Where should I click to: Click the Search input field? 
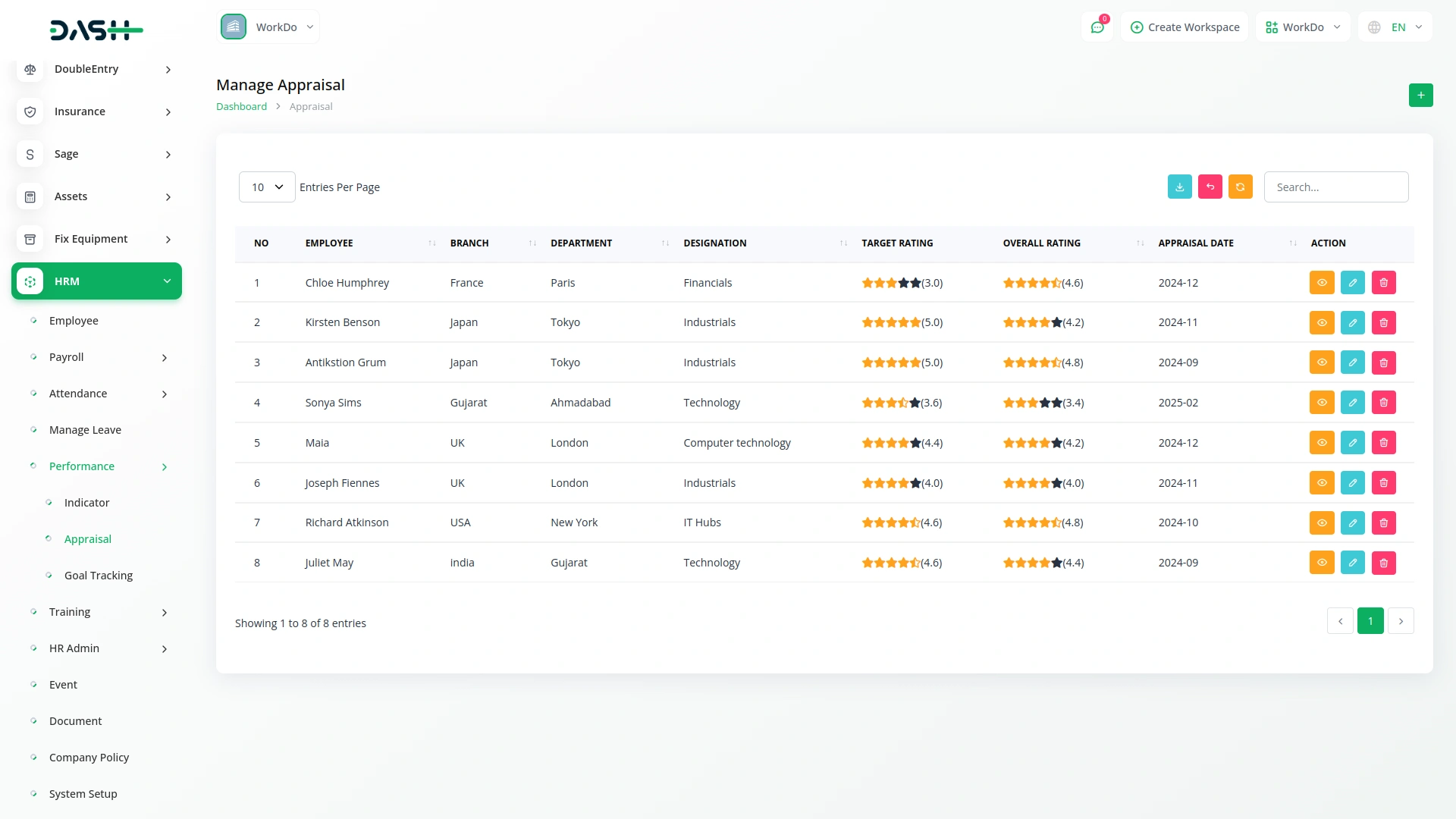point(1335,187)
